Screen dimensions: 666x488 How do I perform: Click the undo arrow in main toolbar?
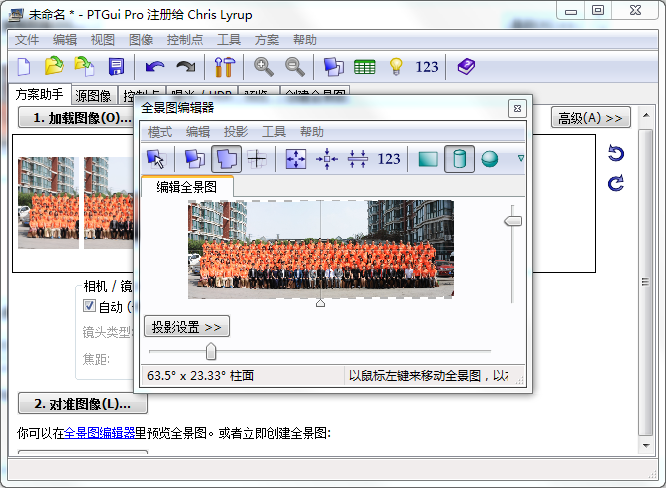click(154, 67)
